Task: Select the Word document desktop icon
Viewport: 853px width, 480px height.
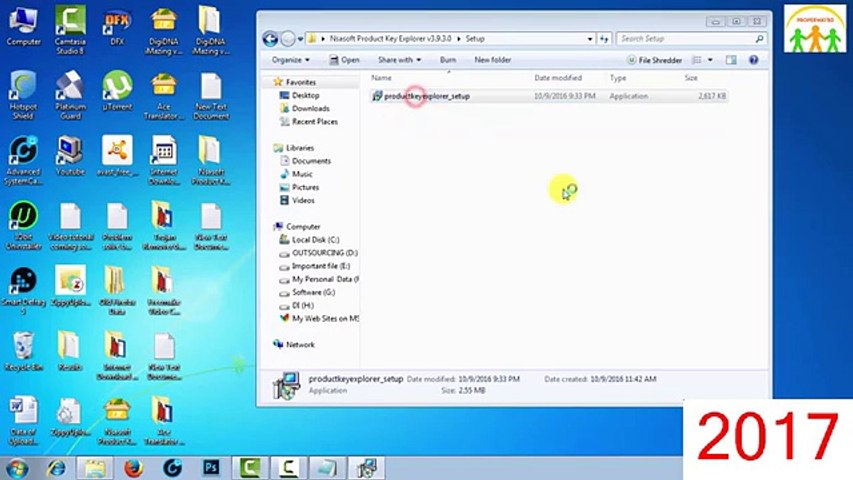Action: tap(23, 421)
